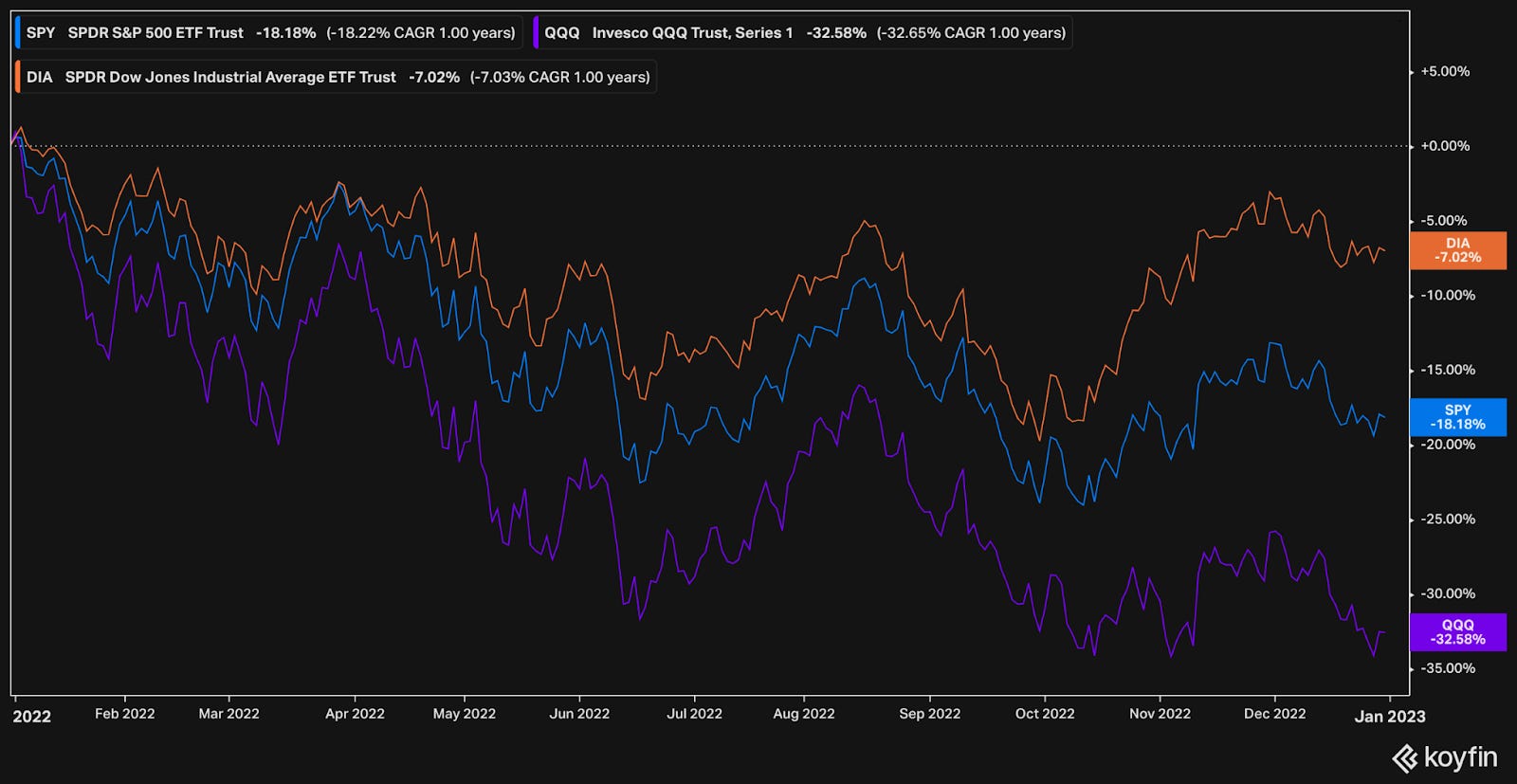The image size is (1517, 784).
Task: Click the -10.00% y-axis label
Action: click(1448, 295)
